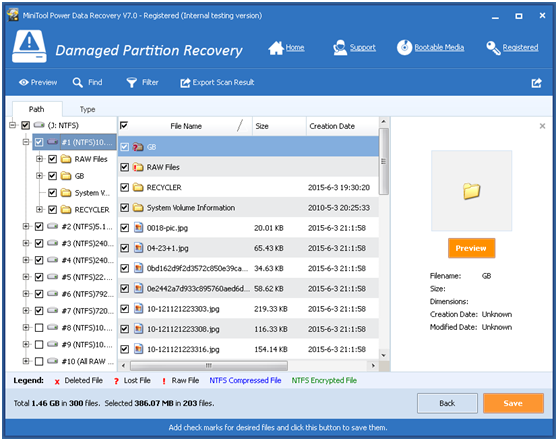
Task: Click the RAW Files folder icon in tree
Action: pyautogui.click(x=66, y=159)
